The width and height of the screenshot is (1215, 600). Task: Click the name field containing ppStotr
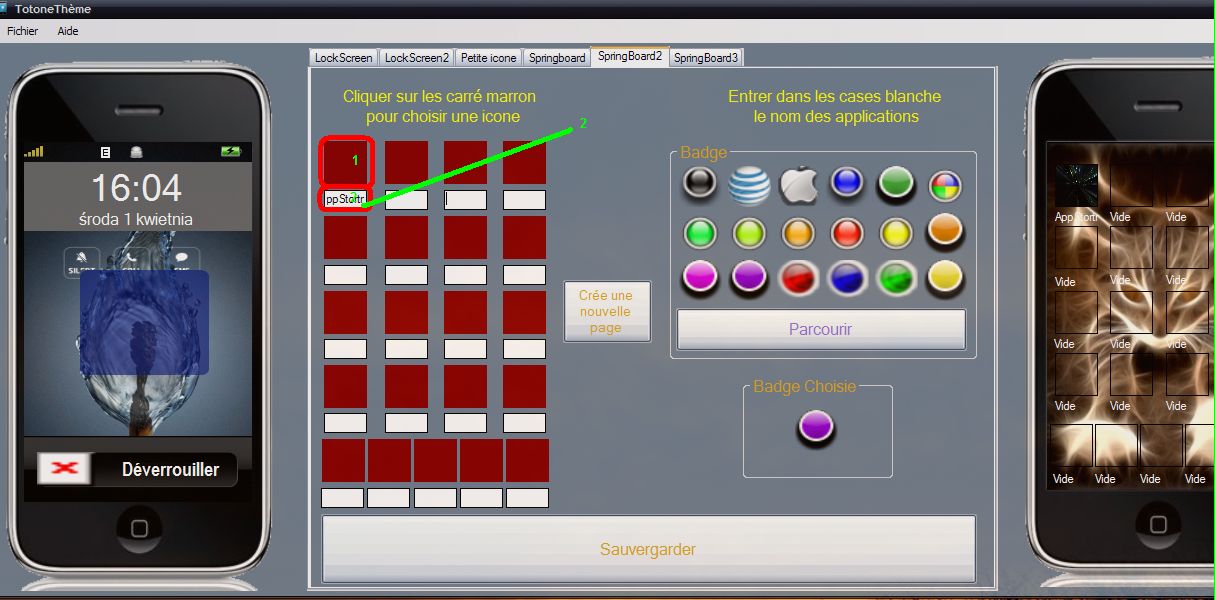pyautogui.click(x=346, y=199)
